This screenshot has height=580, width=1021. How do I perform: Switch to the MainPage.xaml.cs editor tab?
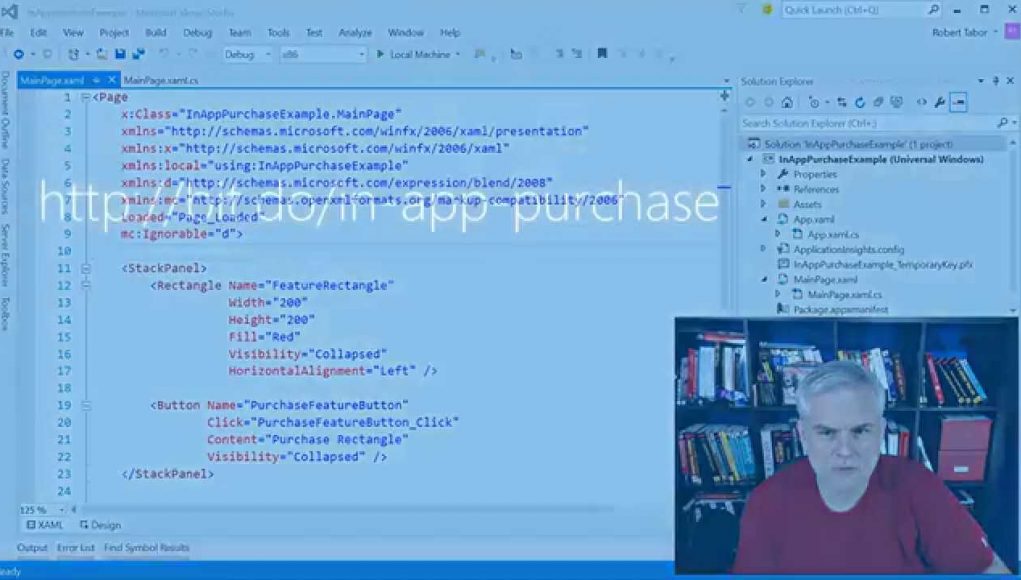coord(161,81)
